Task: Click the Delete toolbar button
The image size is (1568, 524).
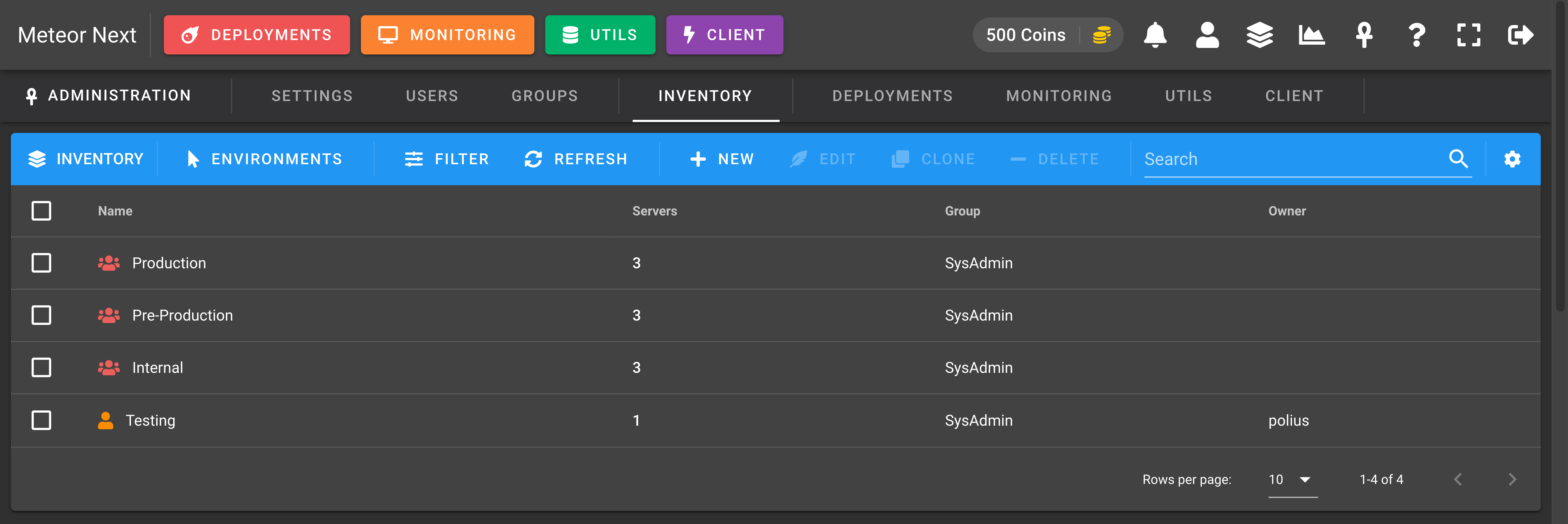Action: tap(1054, 159)
